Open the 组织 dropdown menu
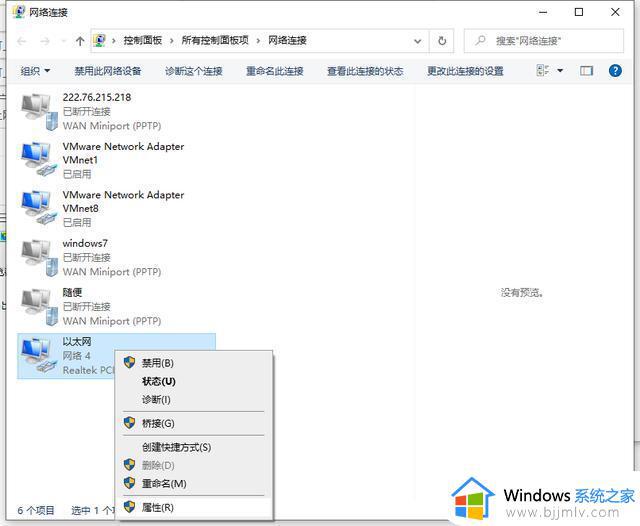This screenshot has width=640, height=526. point(35,71)
